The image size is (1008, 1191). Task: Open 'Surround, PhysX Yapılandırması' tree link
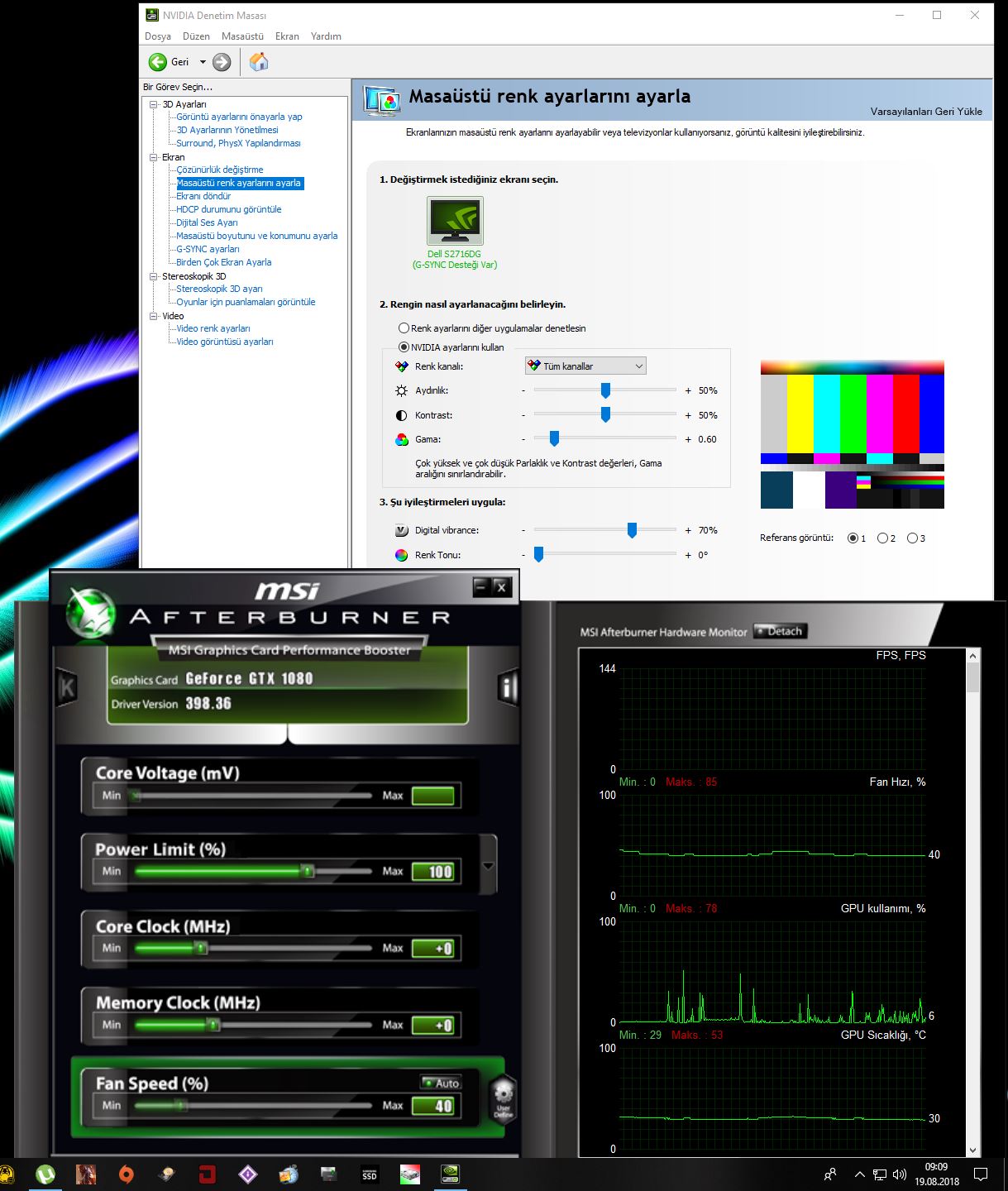[x=238, y=143]
